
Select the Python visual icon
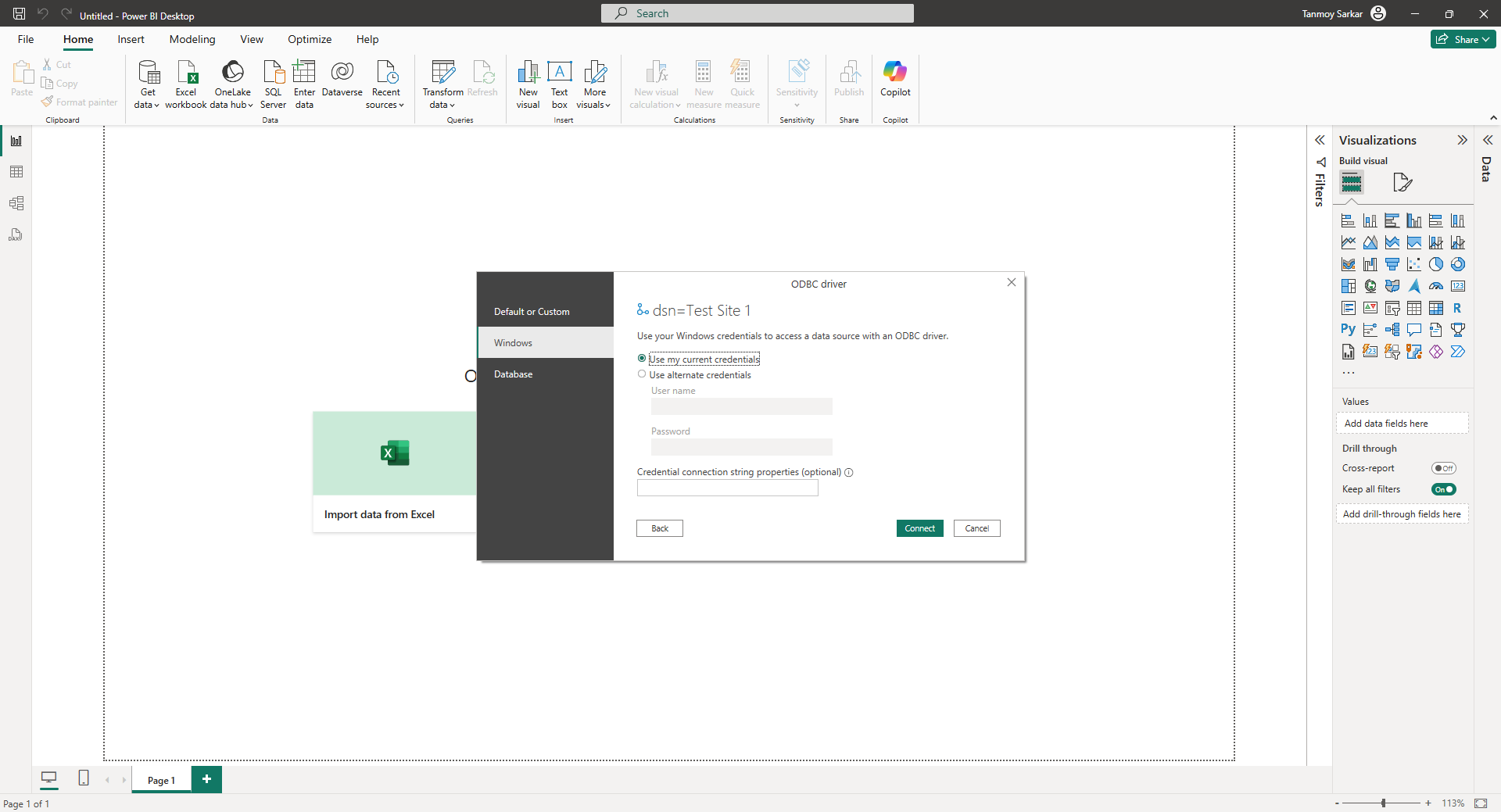pos(1348,330)
